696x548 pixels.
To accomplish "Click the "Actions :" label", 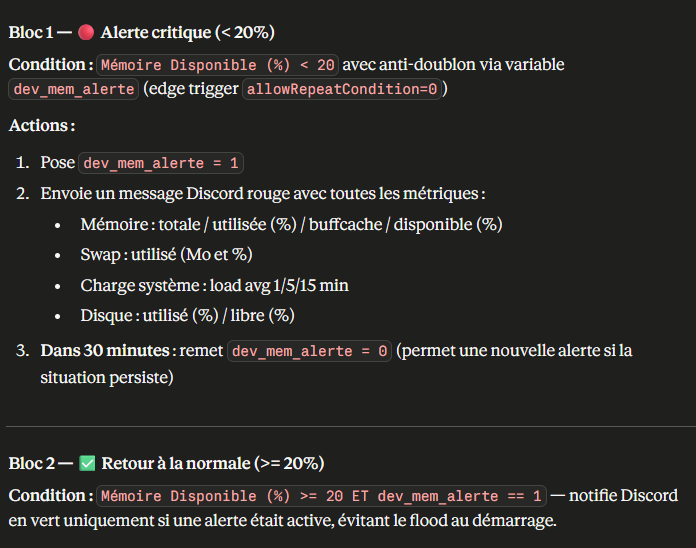I will tap(41, 126).
